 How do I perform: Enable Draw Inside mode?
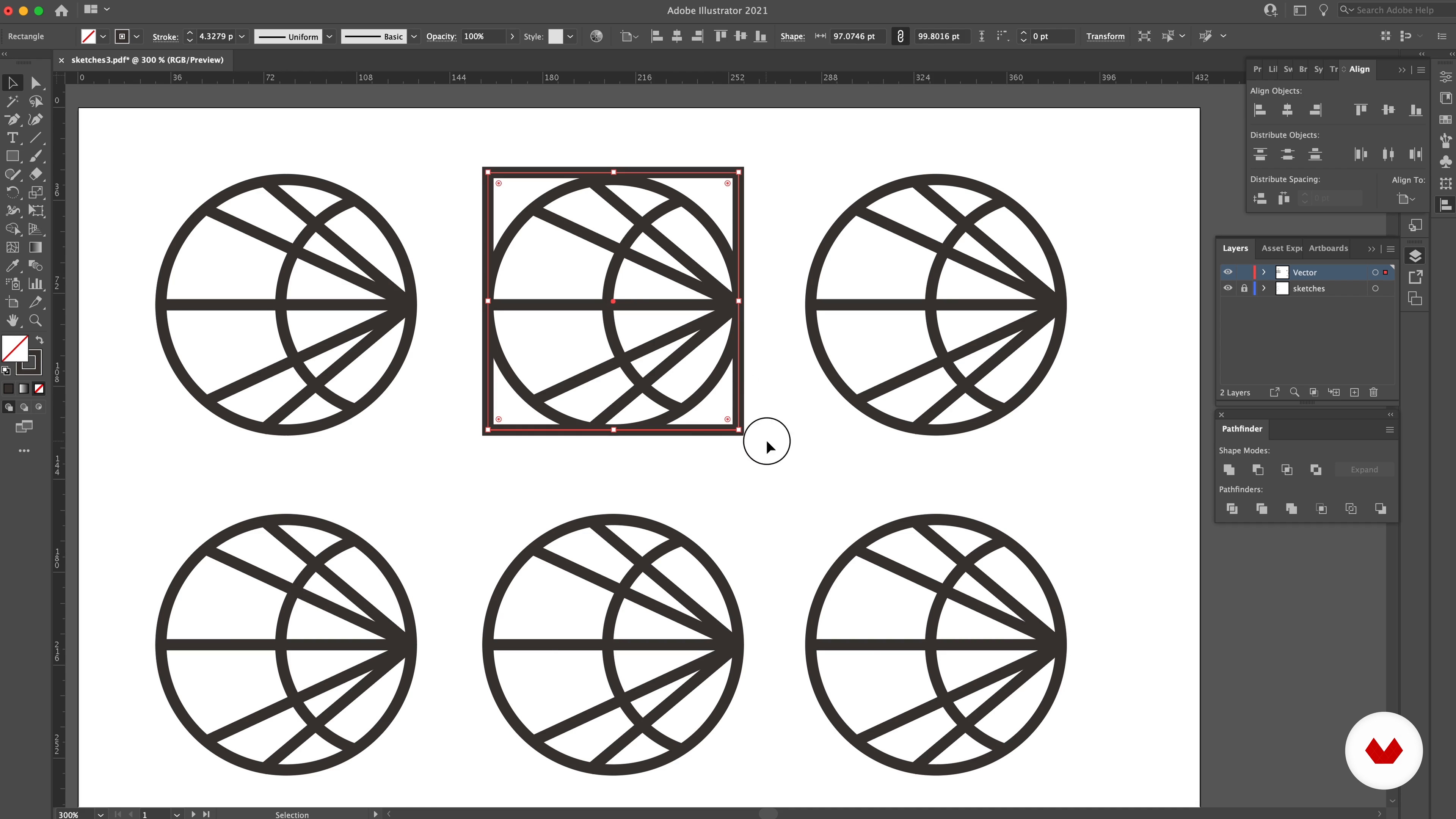(x=38, y=407)
